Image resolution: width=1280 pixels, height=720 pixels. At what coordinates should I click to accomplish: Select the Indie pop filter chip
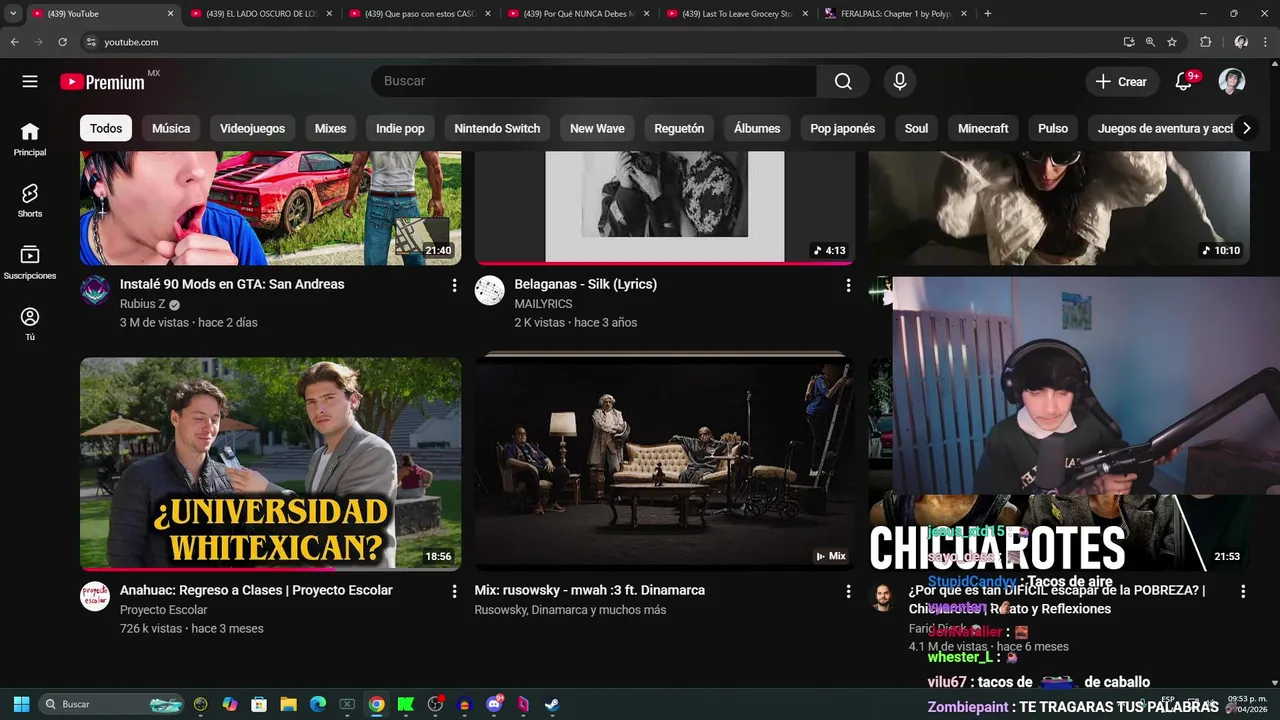(x=400, y=128)
